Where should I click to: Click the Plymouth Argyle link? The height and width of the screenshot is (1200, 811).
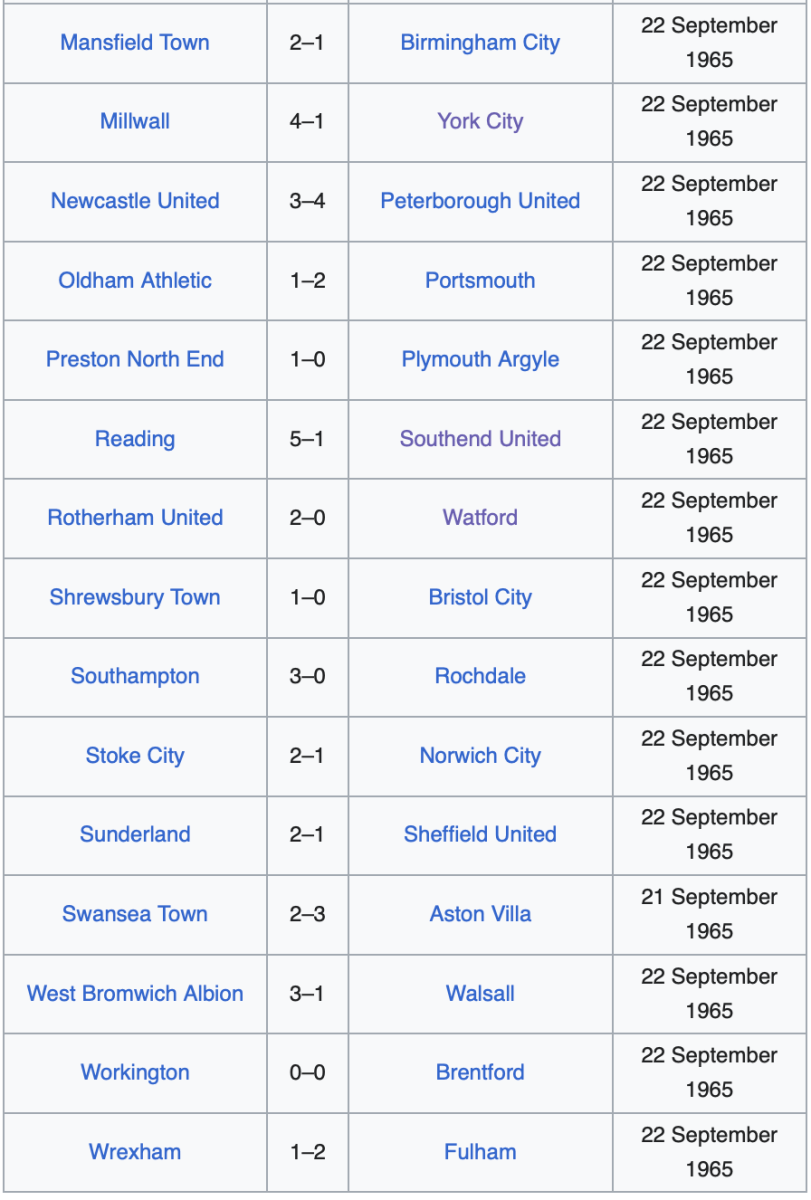coord(480,359)
